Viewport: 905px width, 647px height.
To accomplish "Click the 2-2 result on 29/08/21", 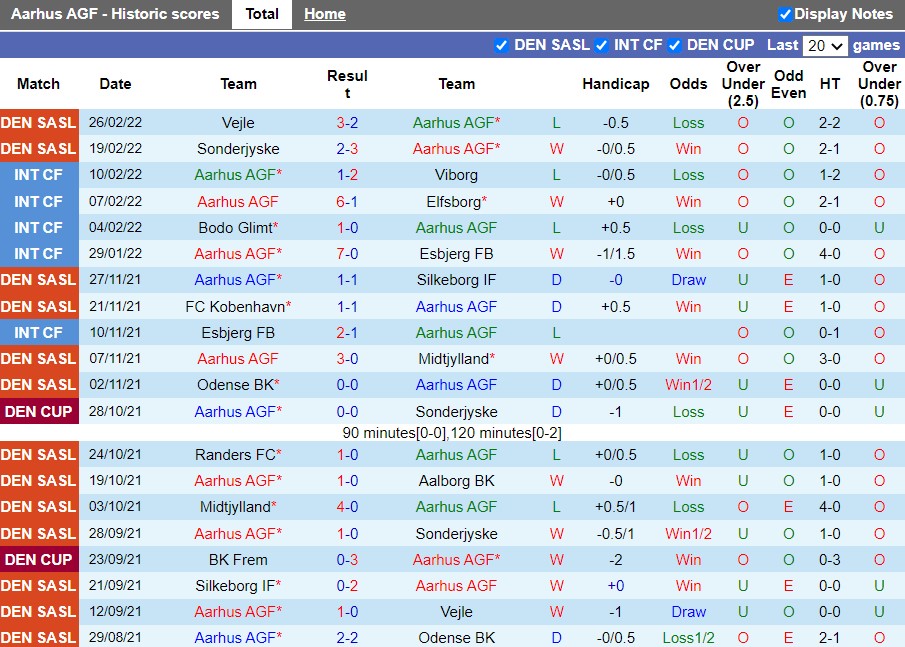I will point(347,638).
